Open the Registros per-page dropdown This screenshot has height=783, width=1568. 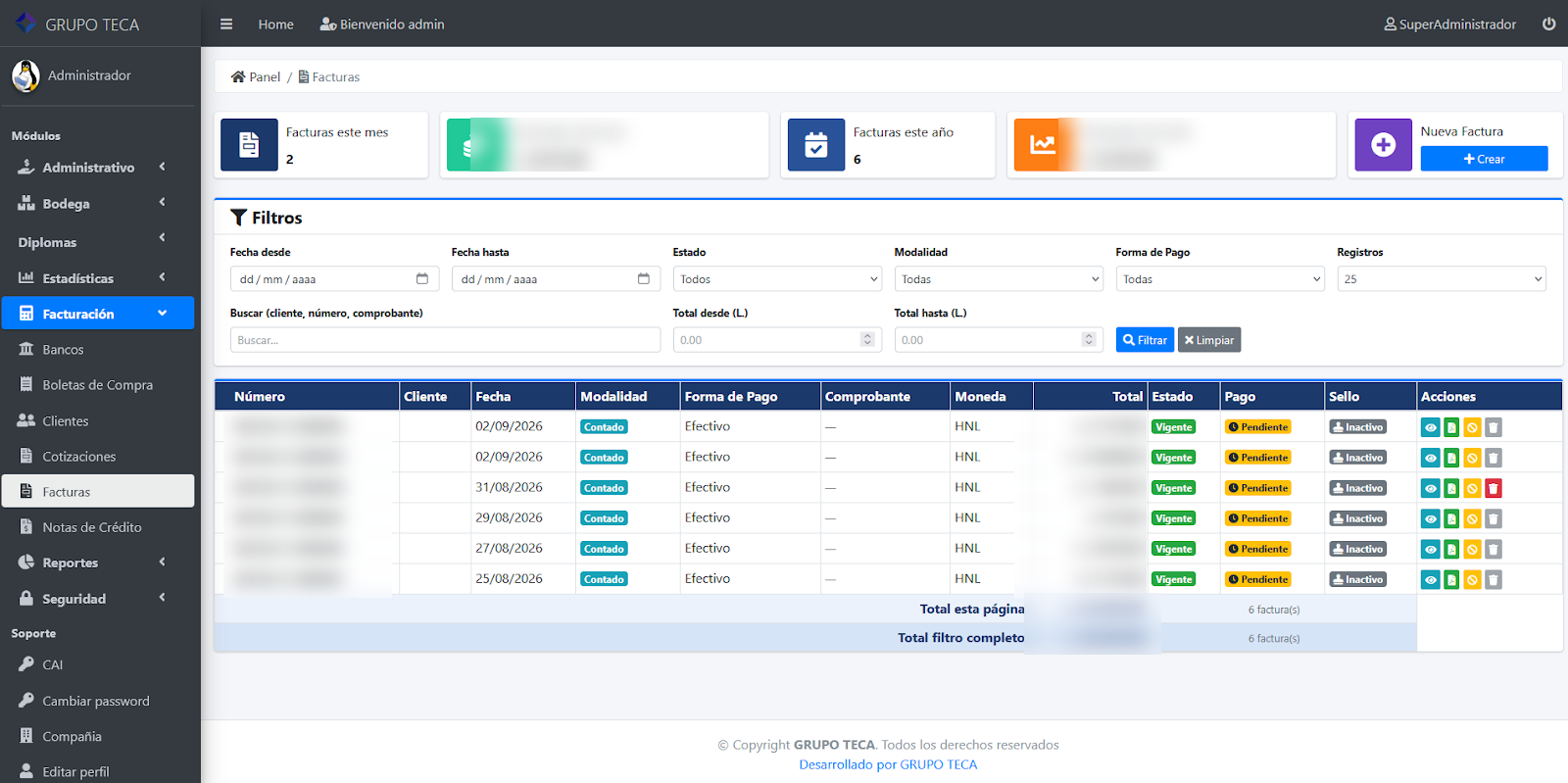[x=1442, y=279]
